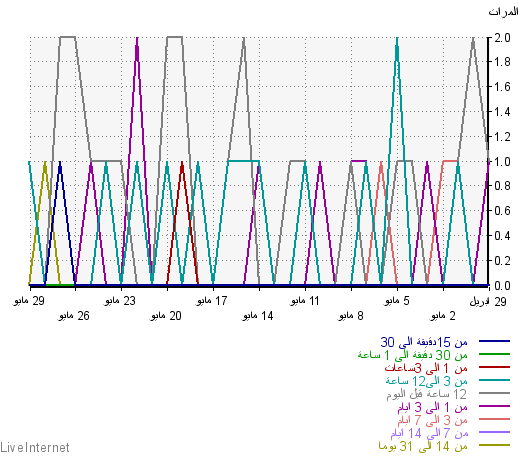This screenshot has height=457, width=520.
Task: Click the y-axis value '2.0'
Action: coord(502,38)
